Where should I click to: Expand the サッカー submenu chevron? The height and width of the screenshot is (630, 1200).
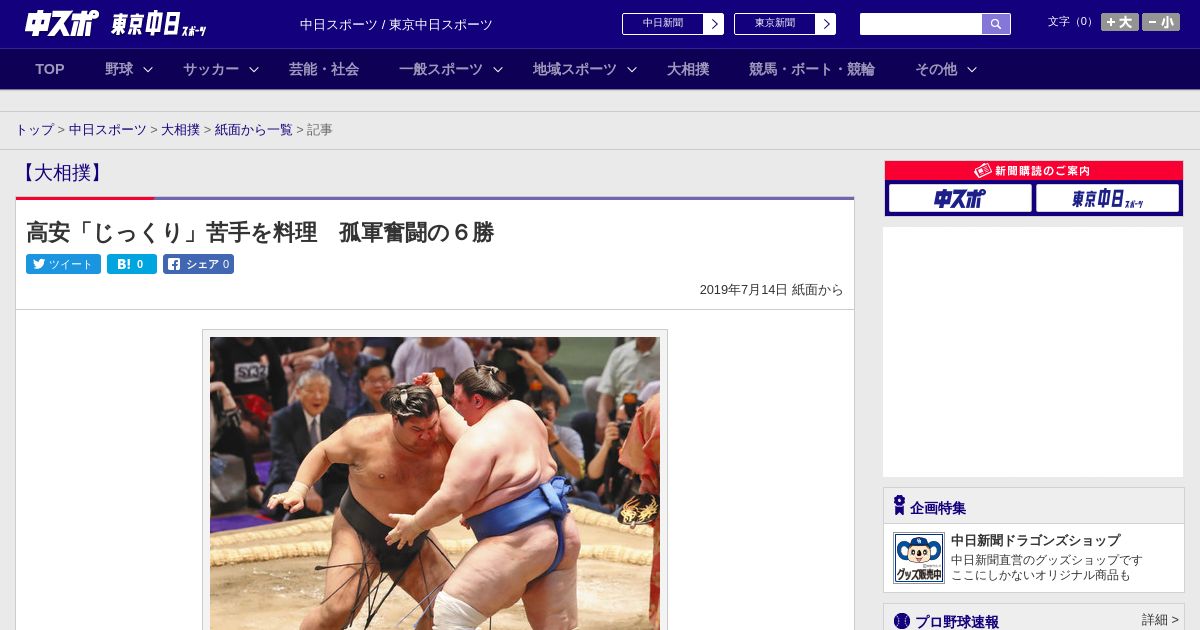pos(254,69)
